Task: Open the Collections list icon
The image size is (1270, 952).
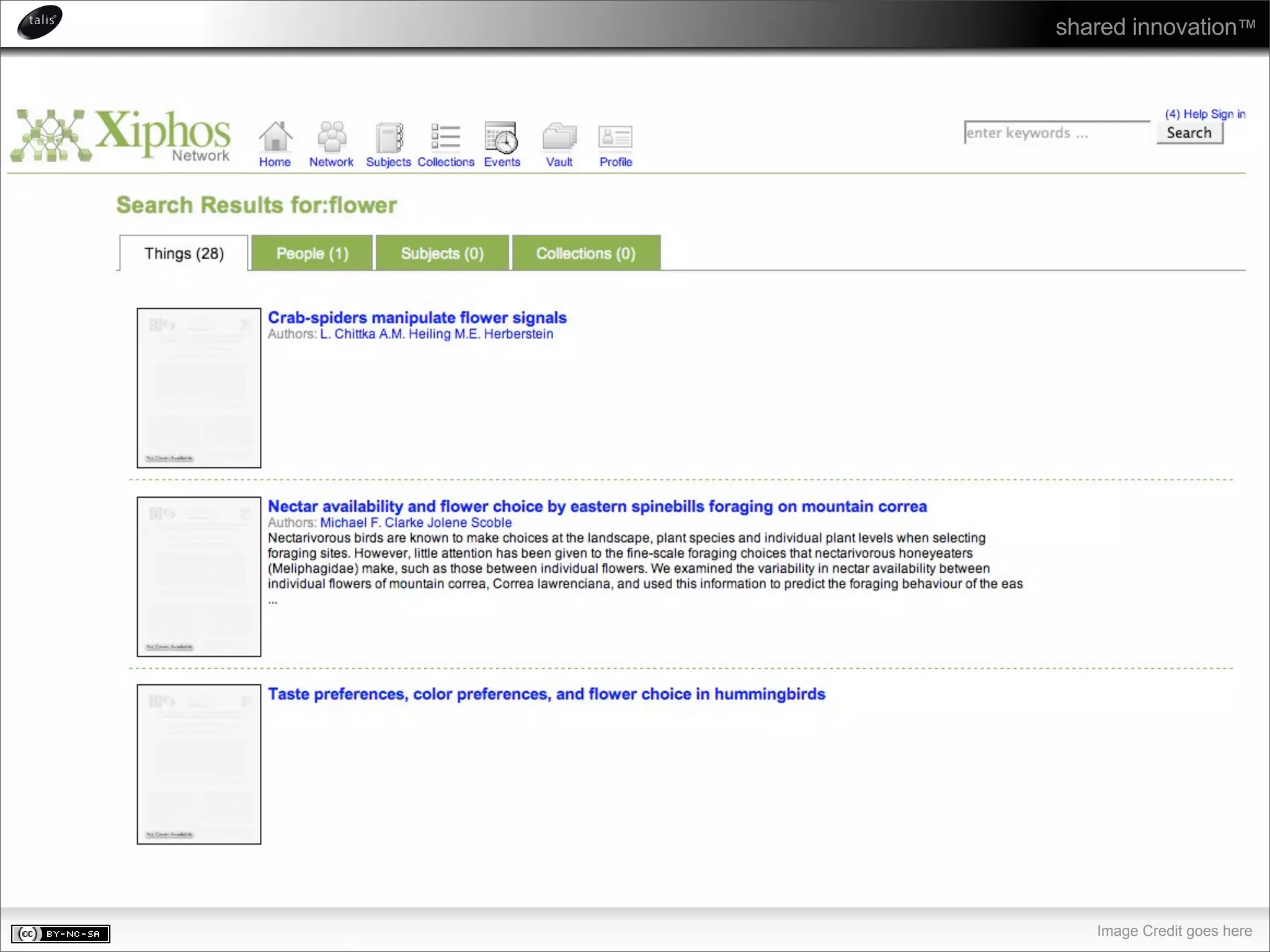Action: [445, 136]
